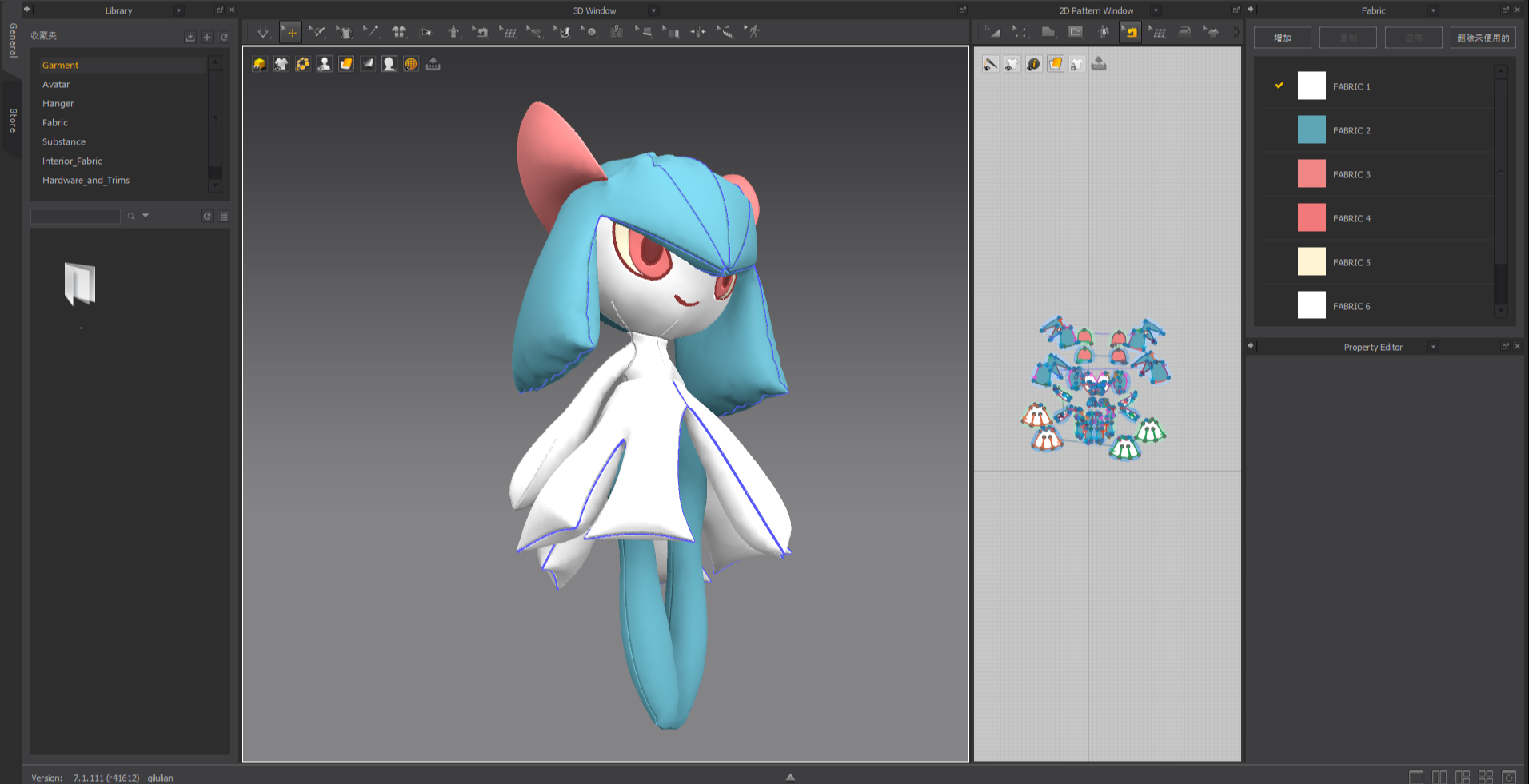
Task: Select the Fold Arrangement needle tool
Action: 372,32
